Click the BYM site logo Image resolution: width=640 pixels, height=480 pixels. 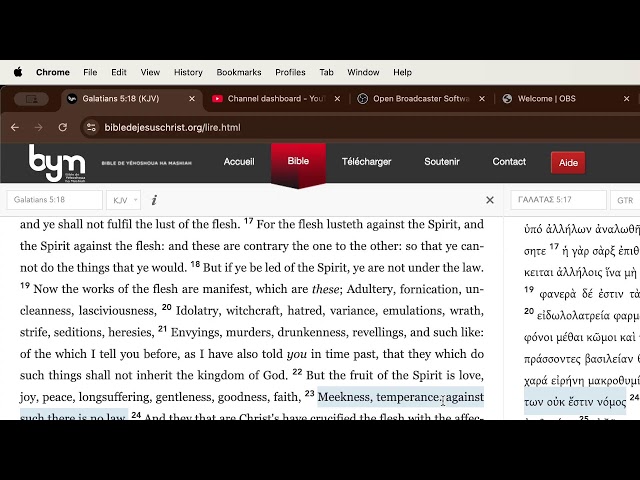[x=57, y=163]
